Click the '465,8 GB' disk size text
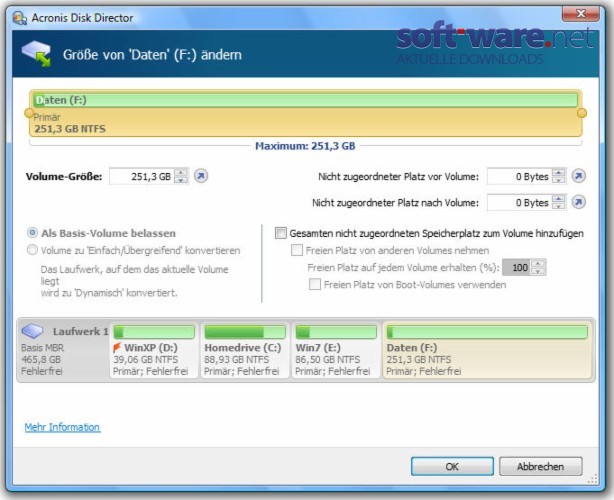Screen dimensions: 614x500 point(41,359)
